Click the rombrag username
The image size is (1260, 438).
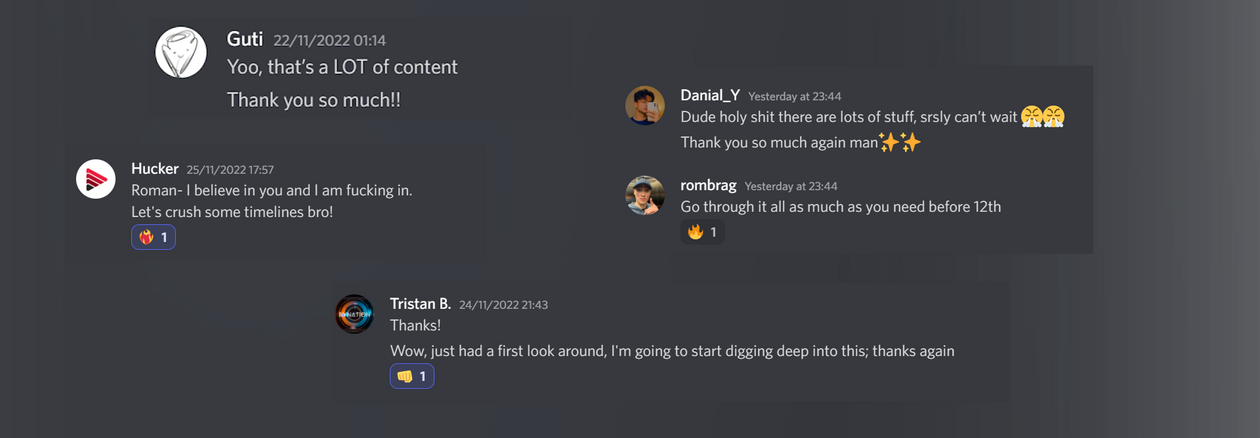pyautogui.click(x=708, y=185)
